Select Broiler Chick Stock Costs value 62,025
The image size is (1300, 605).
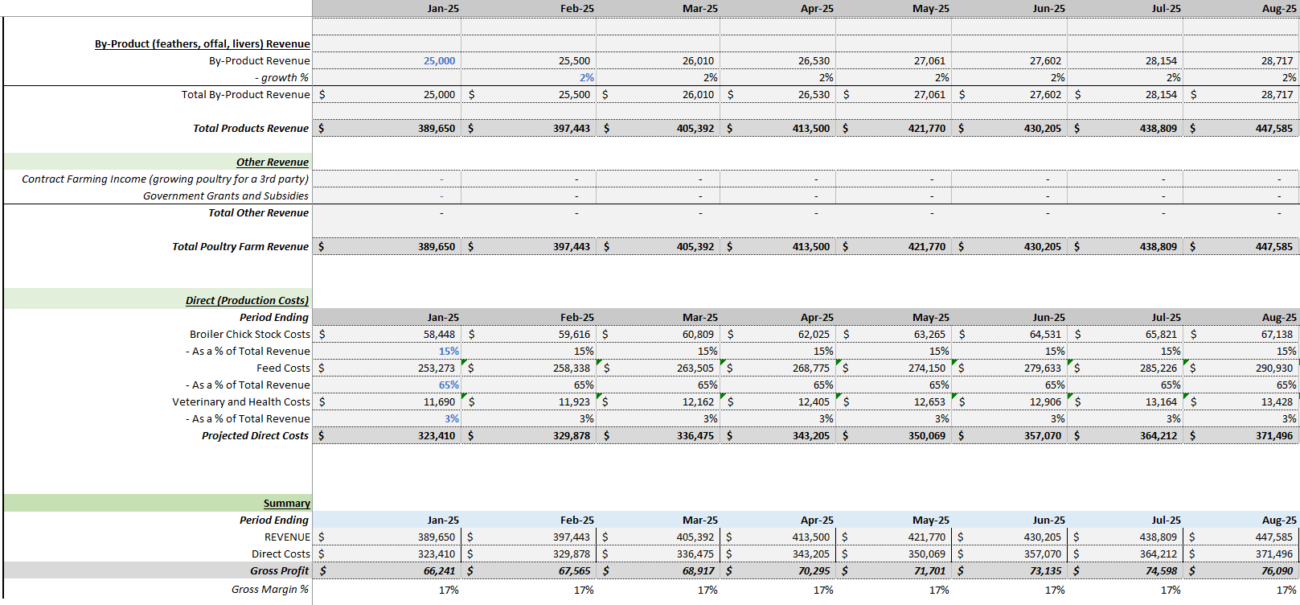click(814, 334)
